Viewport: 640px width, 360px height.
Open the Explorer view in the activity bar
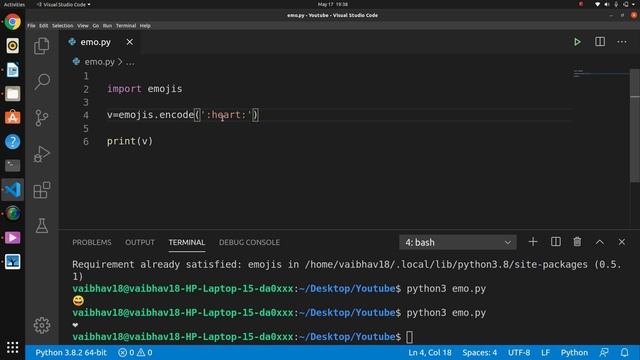click(42, 46)
